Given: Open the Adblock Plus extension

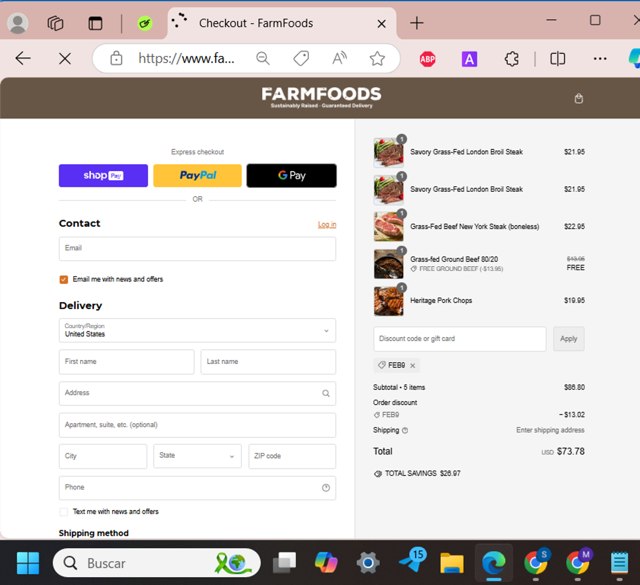Looking at the screenshot, I should [427, 59].
